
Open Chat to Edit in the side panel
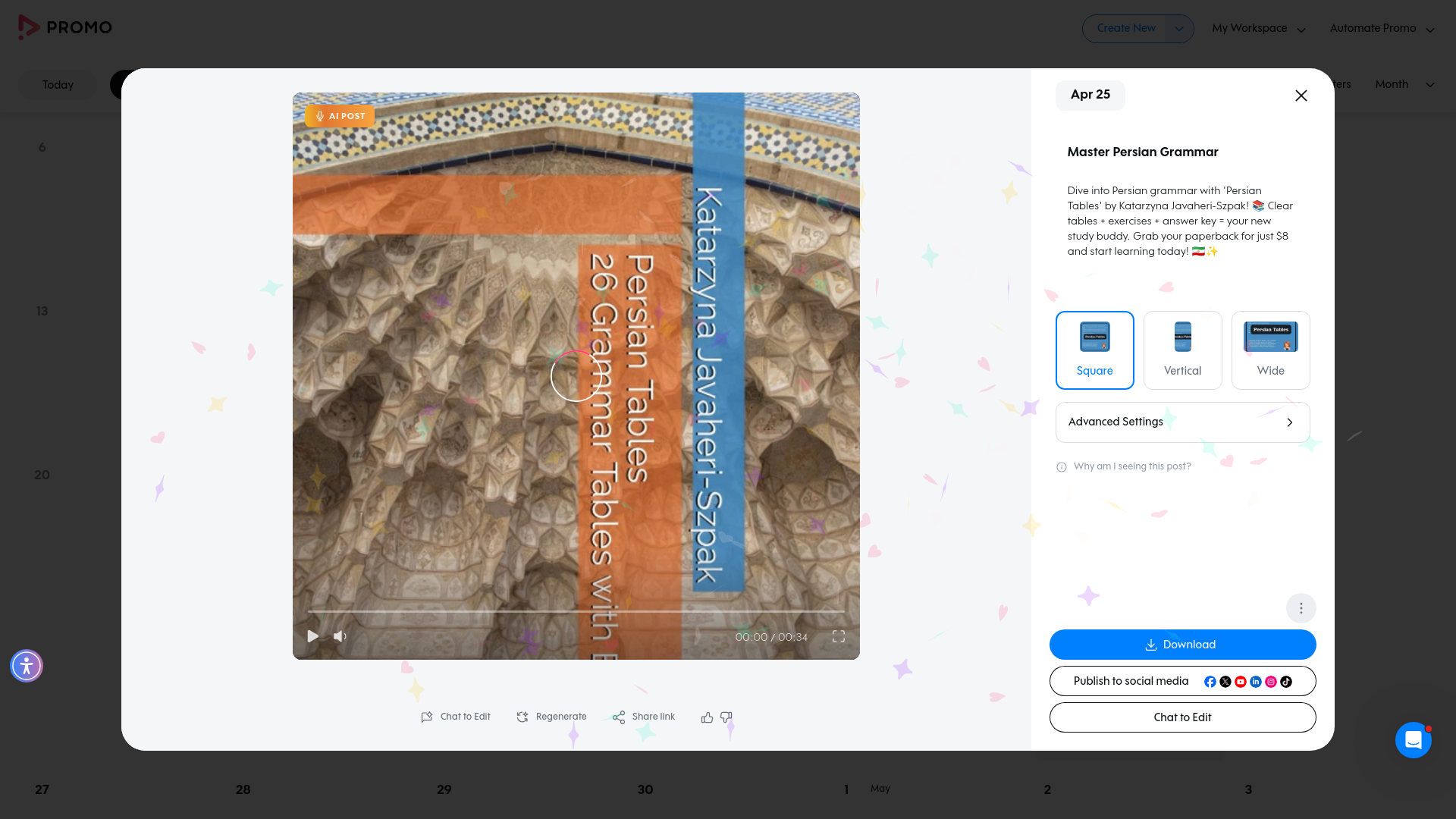[x=1181, y=717]
